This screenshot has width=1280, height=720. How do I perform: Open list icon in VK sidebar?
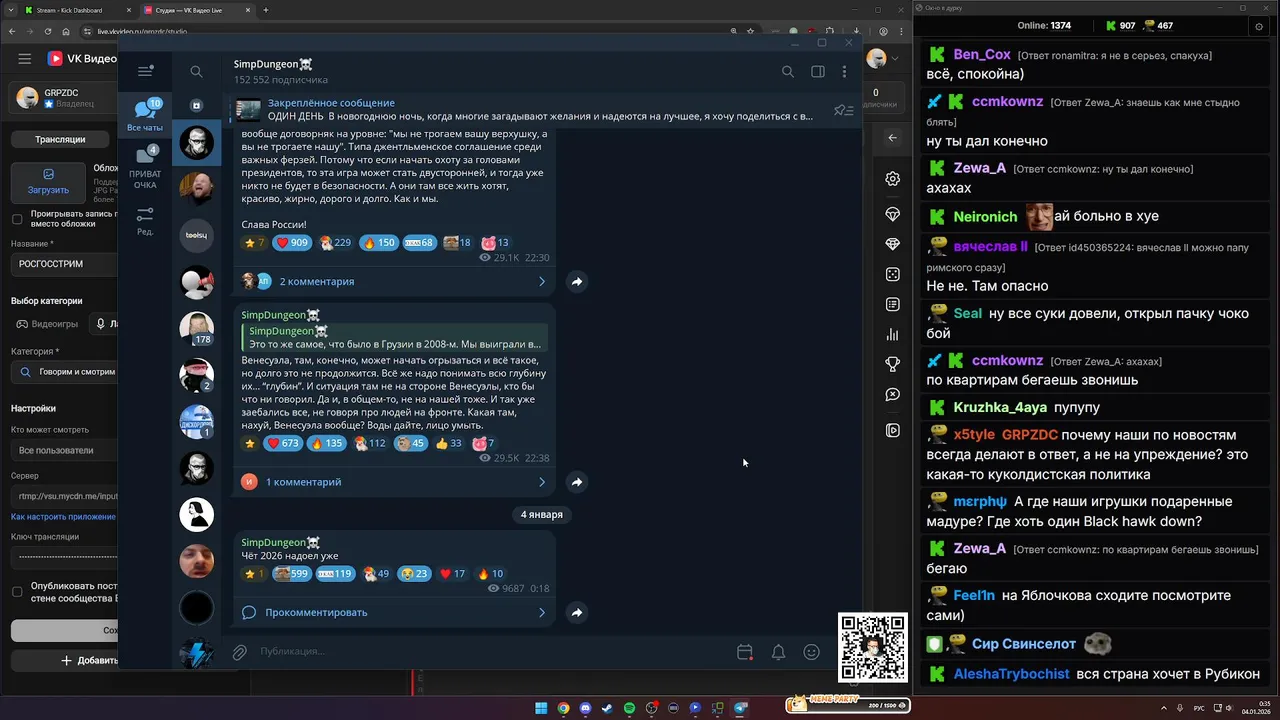click(893, 304)
